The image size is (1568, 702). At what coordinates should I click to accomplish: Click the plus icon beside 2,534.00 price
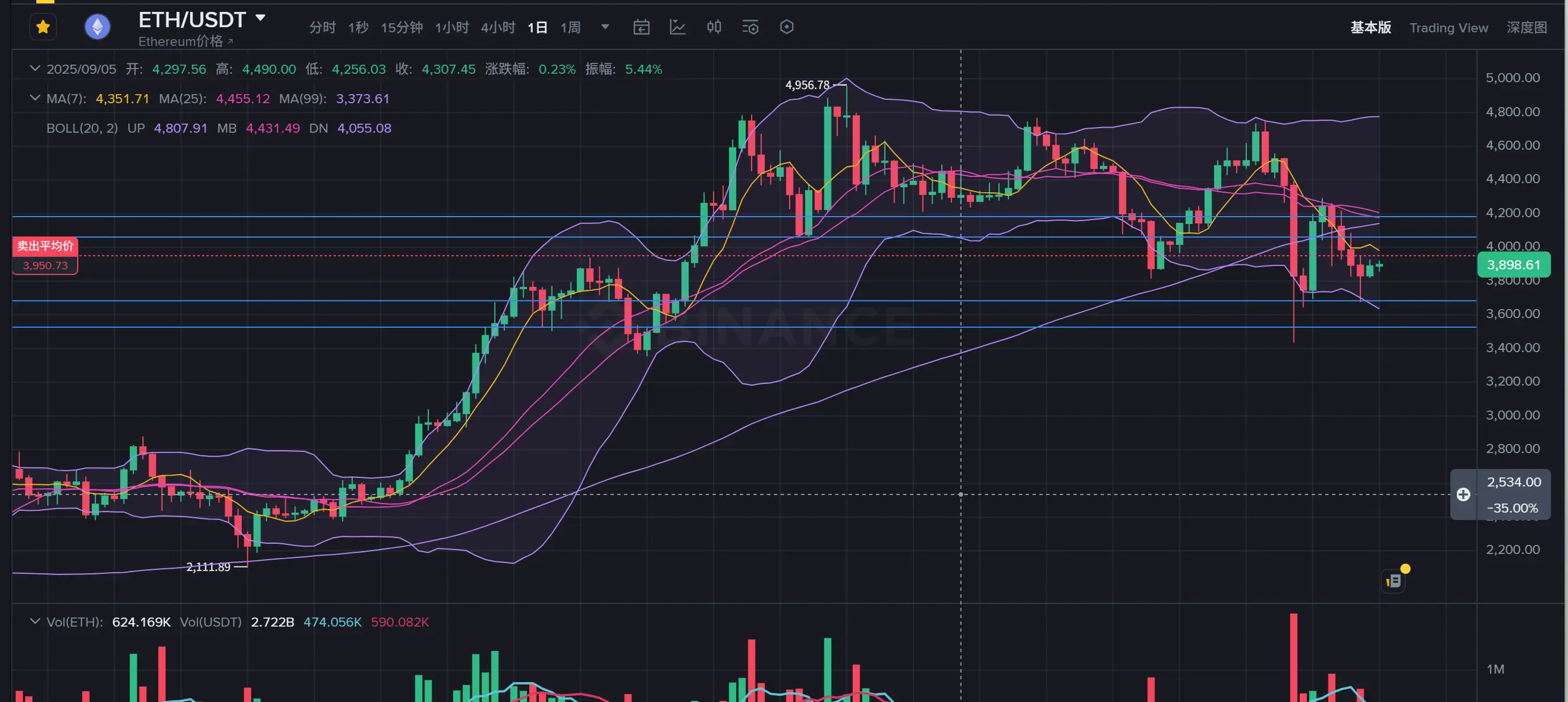coord(1463,494)
